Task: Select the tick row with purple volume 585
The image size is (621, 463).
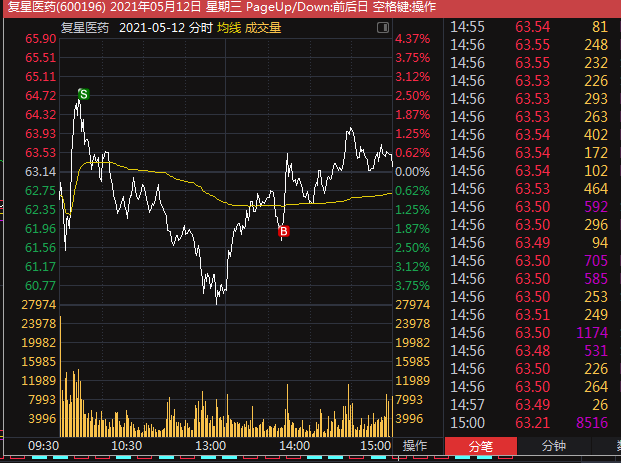Action: [529, 279]
